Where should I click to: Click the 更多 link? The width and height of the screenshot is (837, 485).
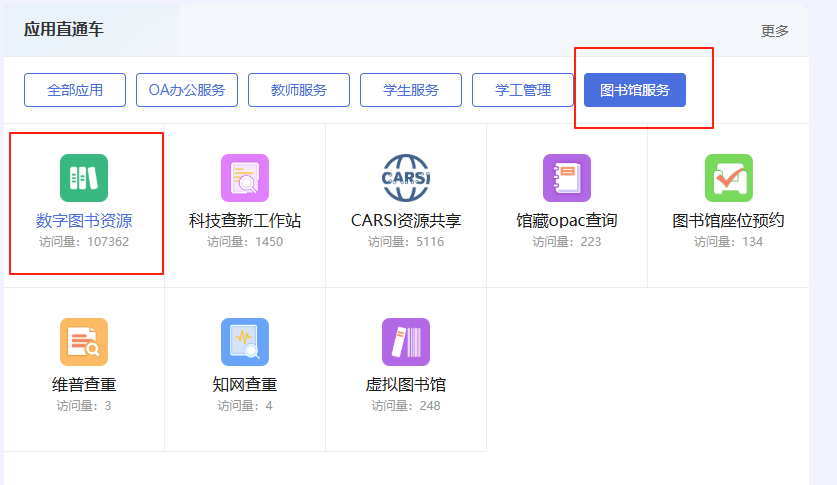(775, 31)
